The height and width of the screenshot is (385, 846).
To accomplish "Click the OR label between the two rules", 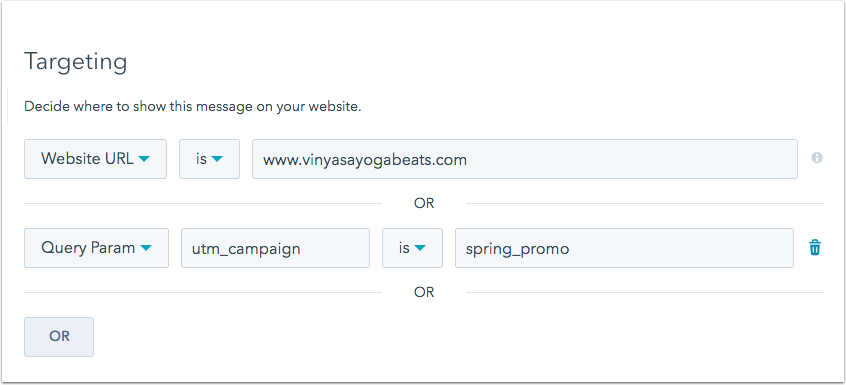I will tap(424, 203).
